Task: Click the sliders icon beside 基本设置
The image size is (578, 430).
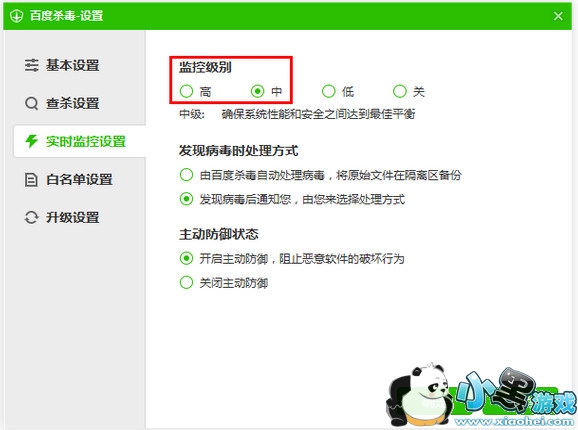Action: [31, 65]
